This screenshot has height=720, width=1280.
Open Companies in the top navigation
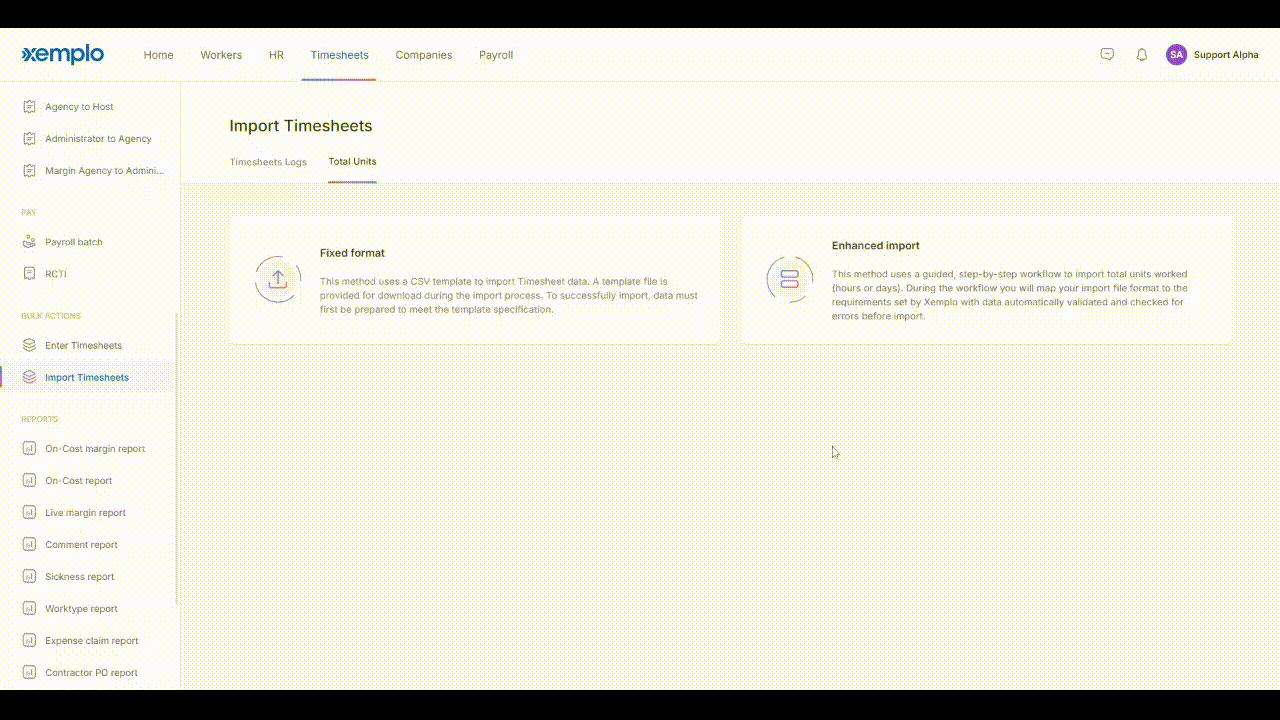pyautogui.click(x=423, y=55)
